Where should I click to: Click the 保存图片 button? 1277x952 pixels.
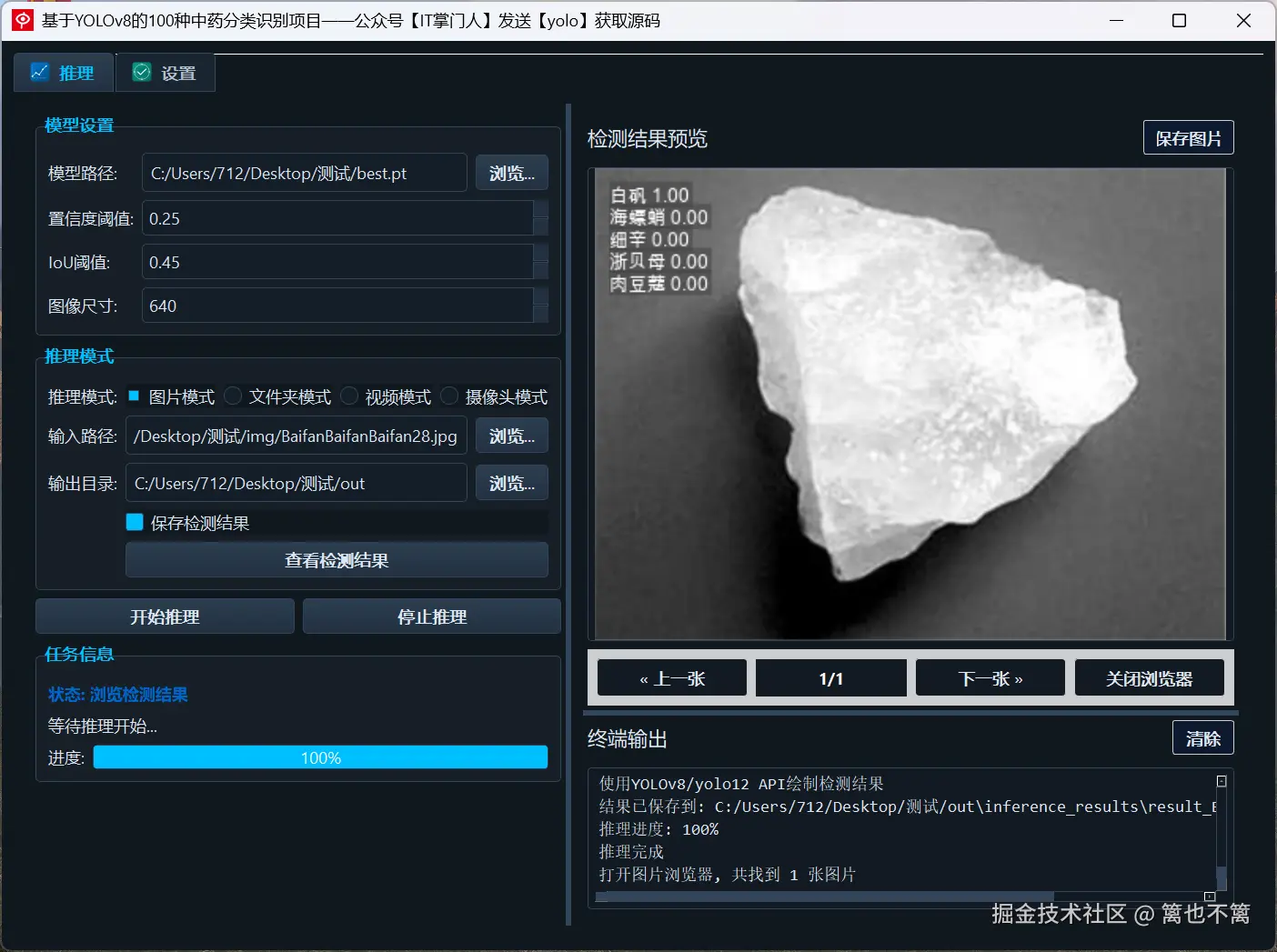coord(1188,137)
